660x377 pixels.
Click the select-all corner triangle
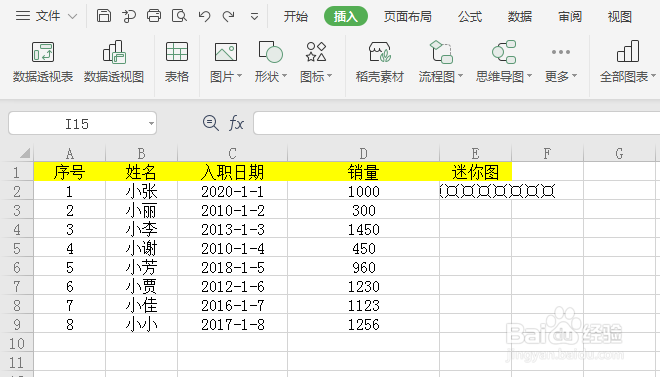click(x=24, y=153)
